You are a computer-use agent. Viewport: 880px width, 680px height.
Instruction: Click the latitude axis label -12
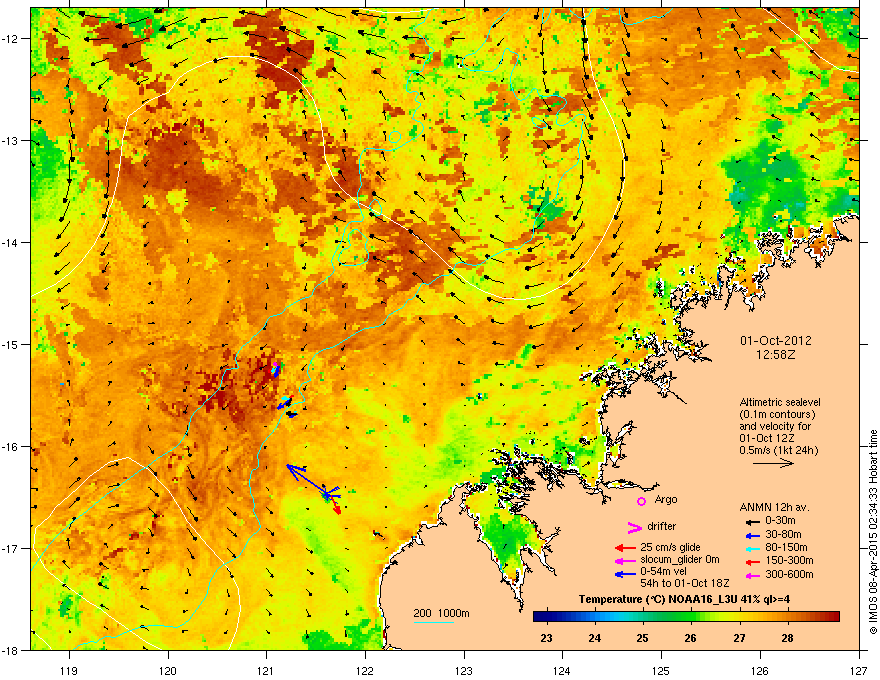point(10,39)
